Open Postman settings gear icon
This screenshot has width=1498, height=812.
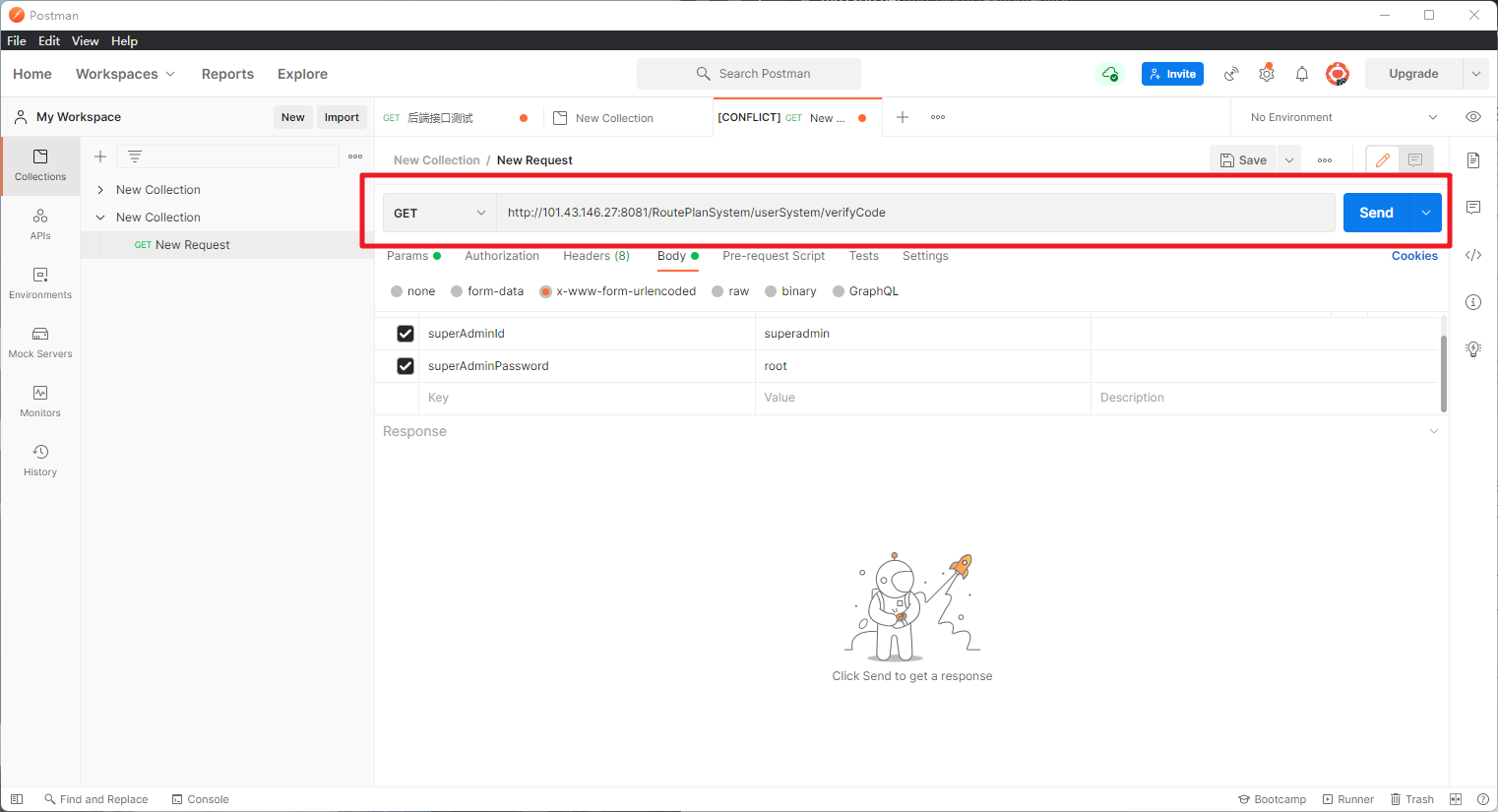tap(1267, 74)
